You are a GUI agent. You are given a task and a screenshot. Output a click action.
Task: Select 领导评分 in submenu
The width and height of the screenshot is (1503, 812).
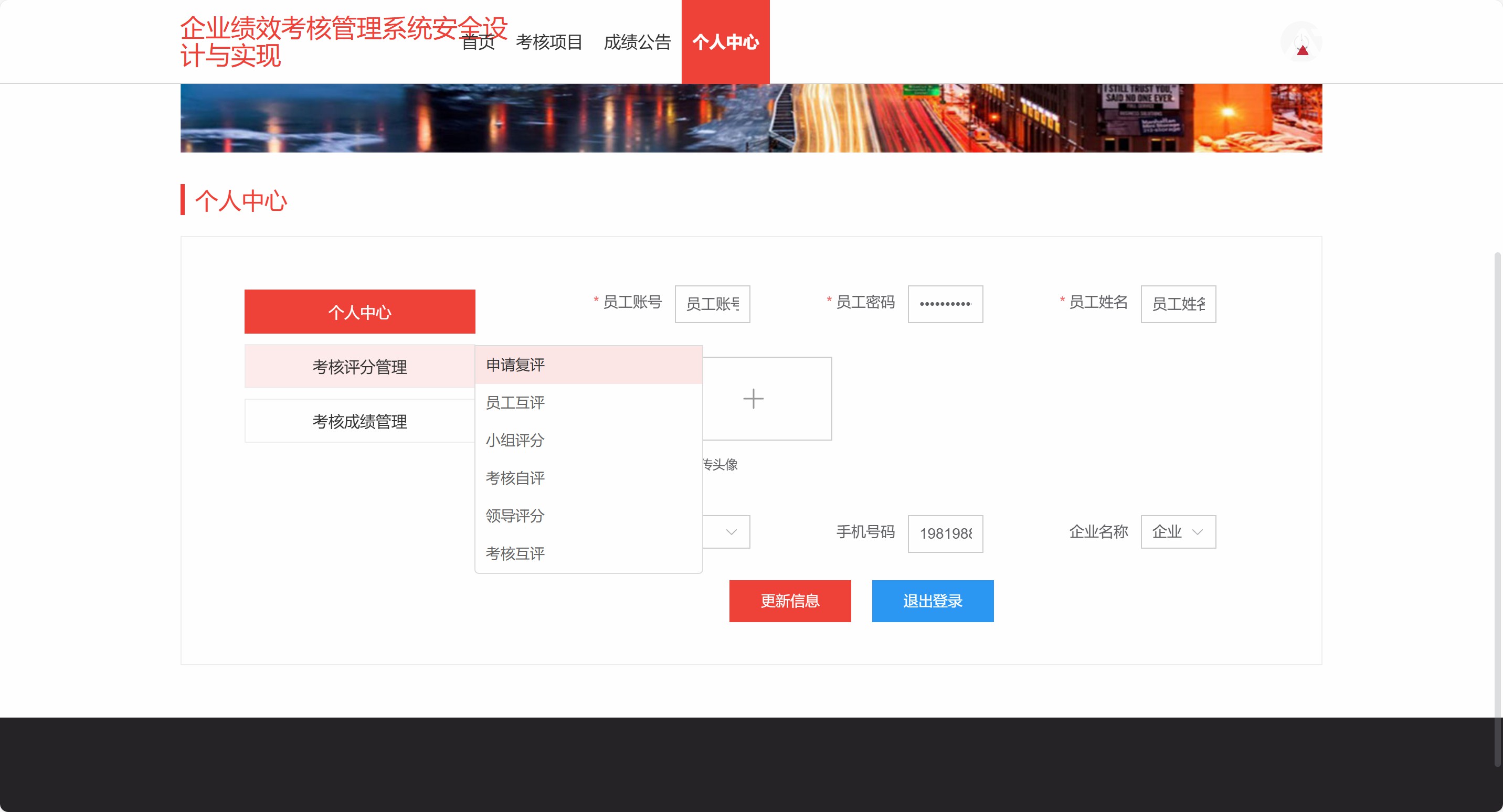point(515,516)
